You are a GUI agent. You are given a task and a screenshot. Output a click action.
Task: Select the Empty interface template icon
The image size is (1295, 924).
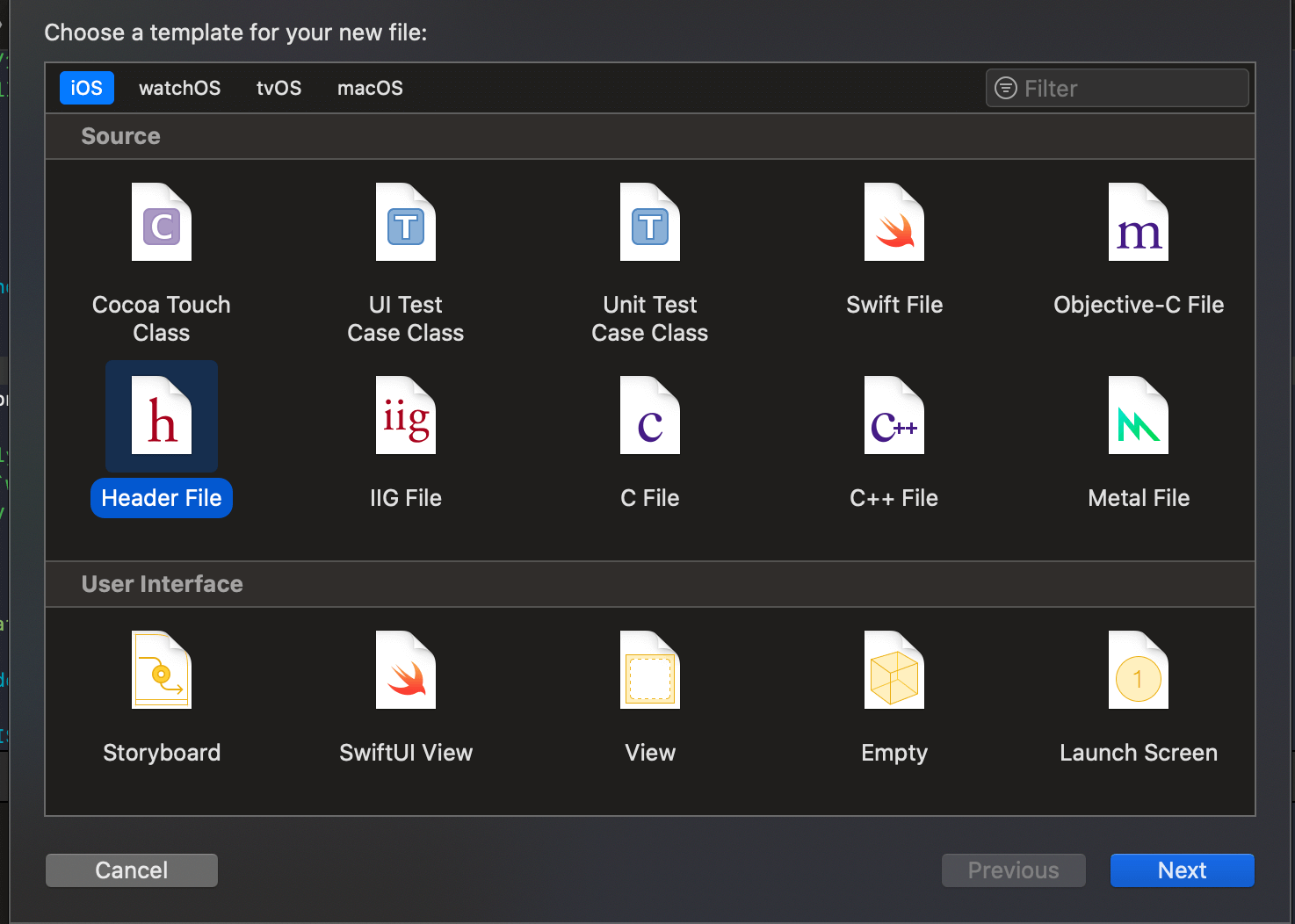point(894,670)
